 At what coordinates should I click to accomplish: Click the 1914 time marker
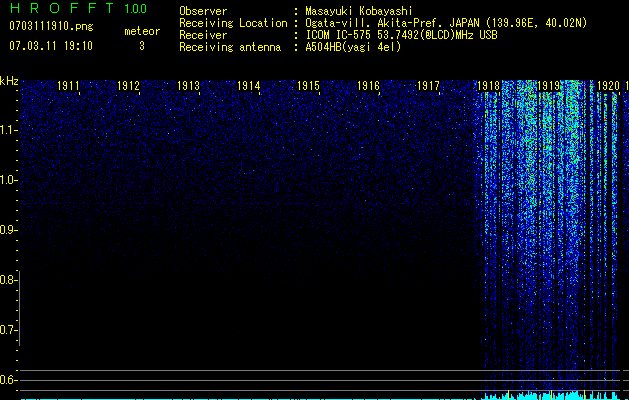248,86
